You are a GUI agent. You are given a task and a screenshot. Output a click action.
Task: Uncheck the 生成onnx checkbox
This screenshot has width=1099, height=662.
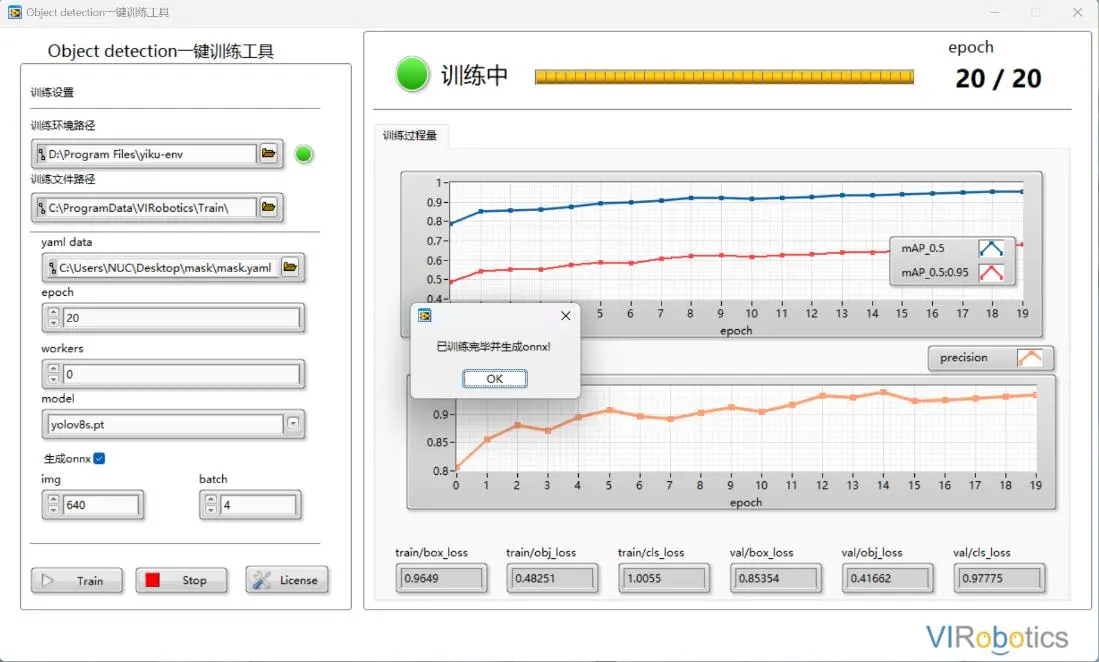(x=99, y=458)
